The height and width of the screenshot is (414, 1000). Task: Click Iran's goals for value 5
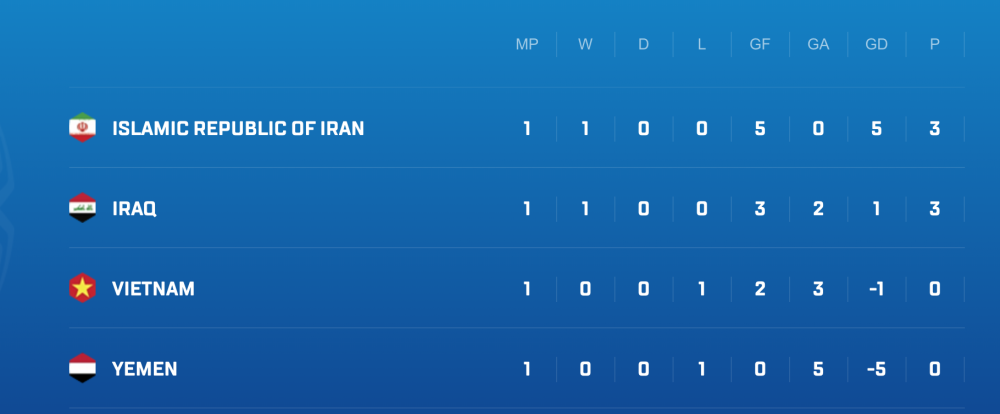(x=760, y=128)
